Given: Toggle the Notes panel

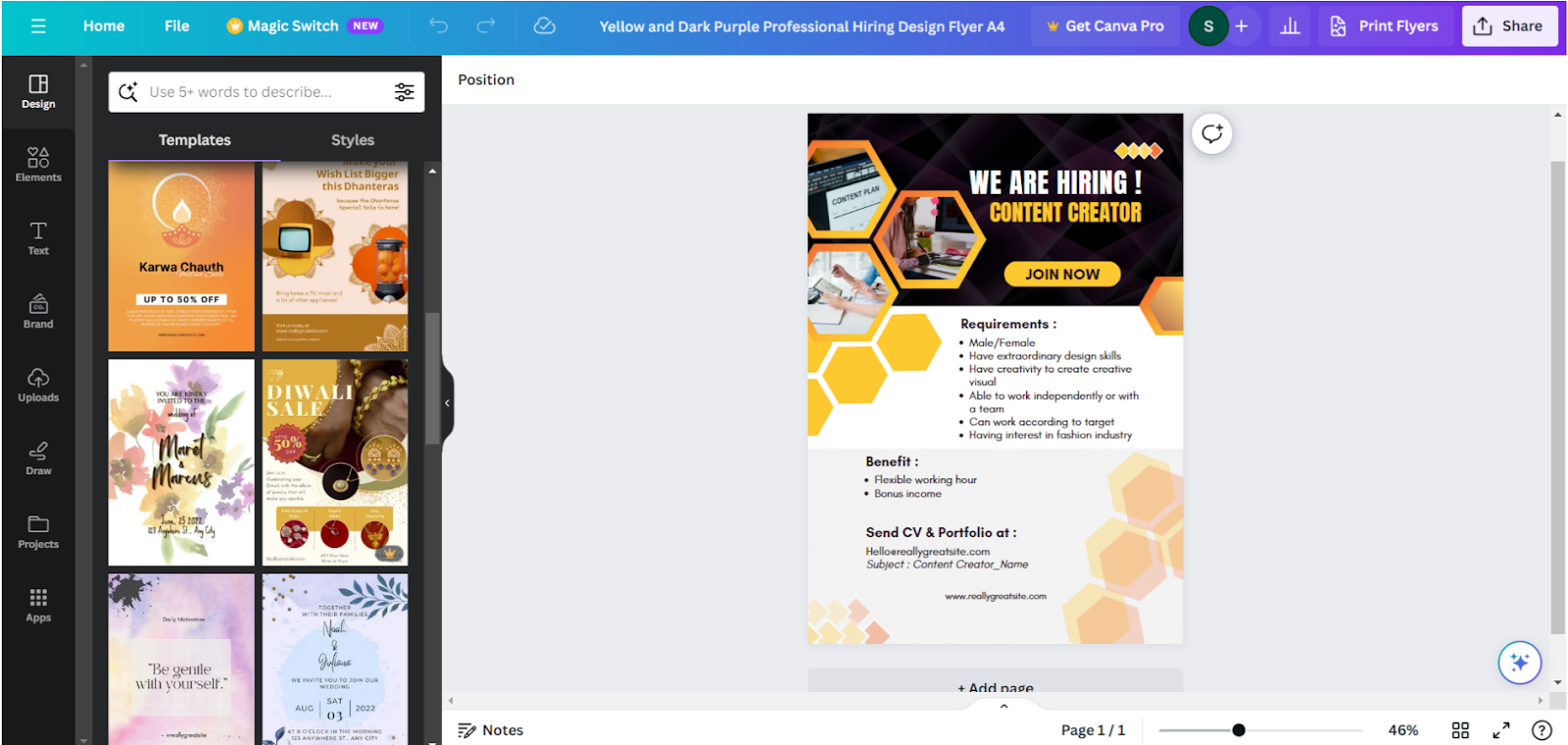Looking at the screenshot, I should 491,730.
